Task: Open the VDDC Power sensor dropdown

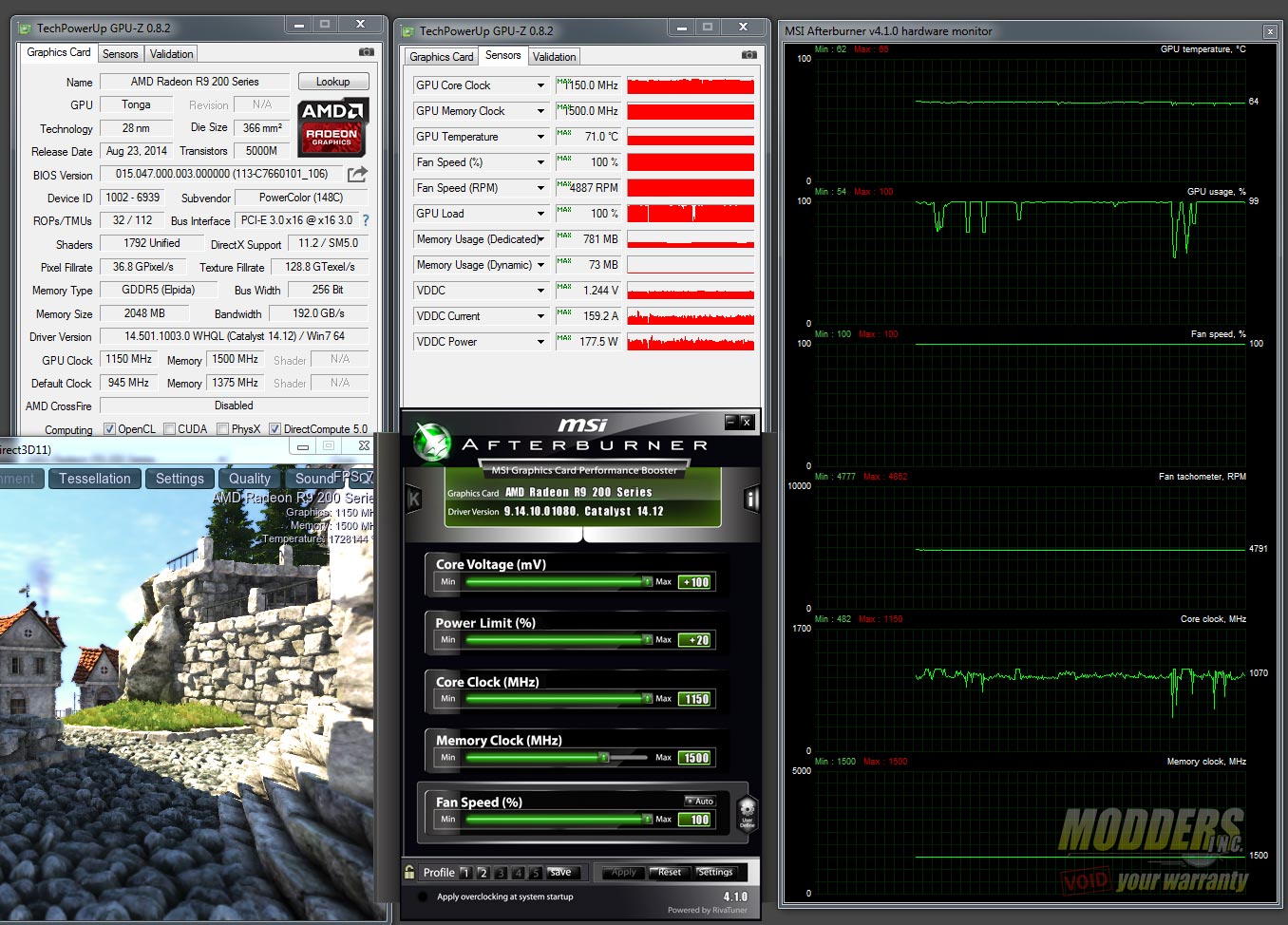Action: point(540,342)
